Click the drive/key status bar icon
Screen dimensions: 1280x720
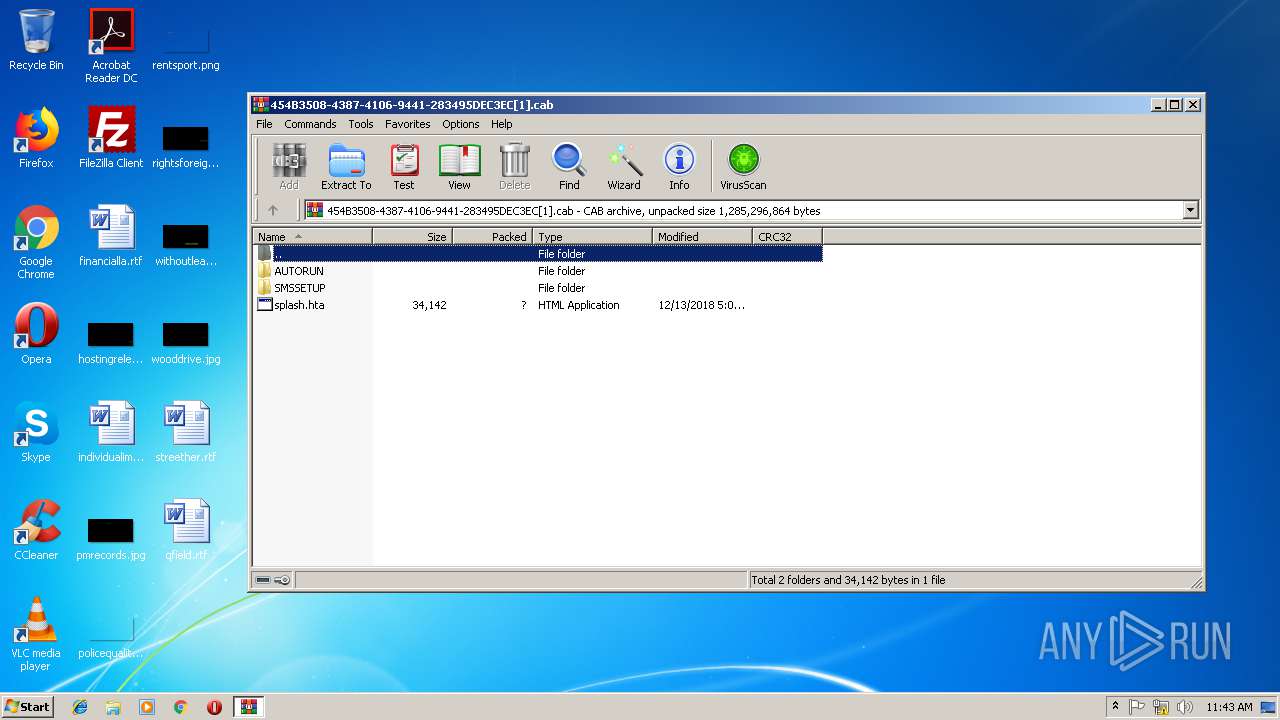pos(272,580)
